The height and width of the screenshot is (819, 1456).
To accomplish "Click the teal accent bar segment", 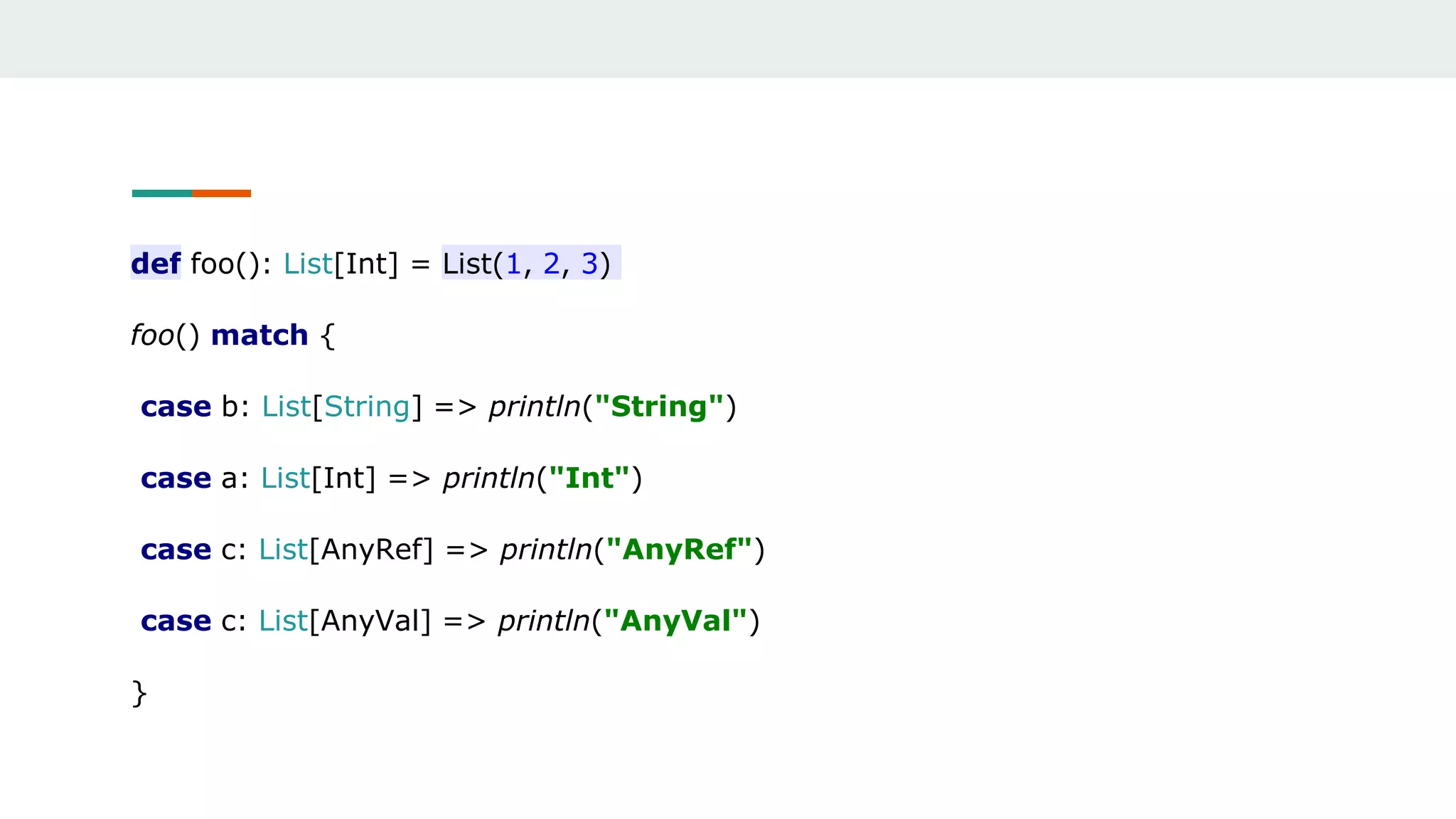I will tap(161, 193).
